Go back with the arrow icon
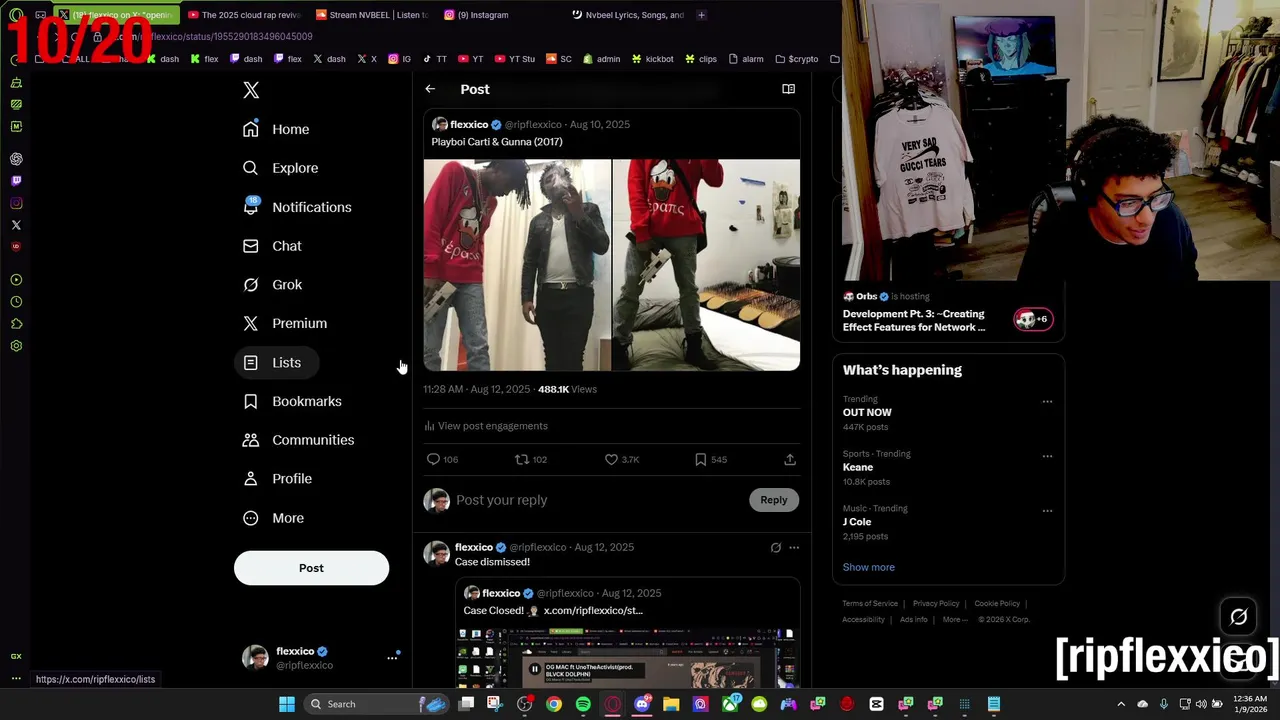The width and height of the screenshot is (1280, 720). (430, 89)
